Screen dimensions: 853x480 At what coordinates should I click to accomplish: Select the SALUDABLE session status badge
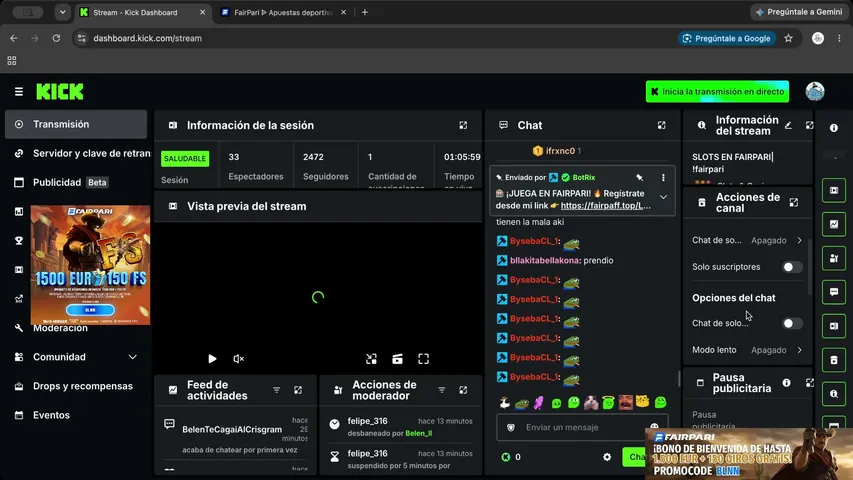click(x=185, y=158)
